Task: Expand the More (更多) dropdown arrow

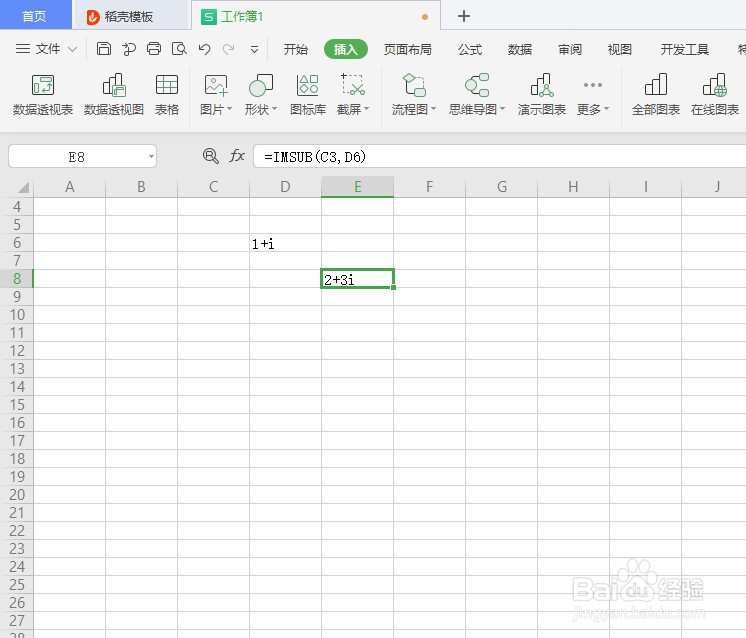Action: 606,109
